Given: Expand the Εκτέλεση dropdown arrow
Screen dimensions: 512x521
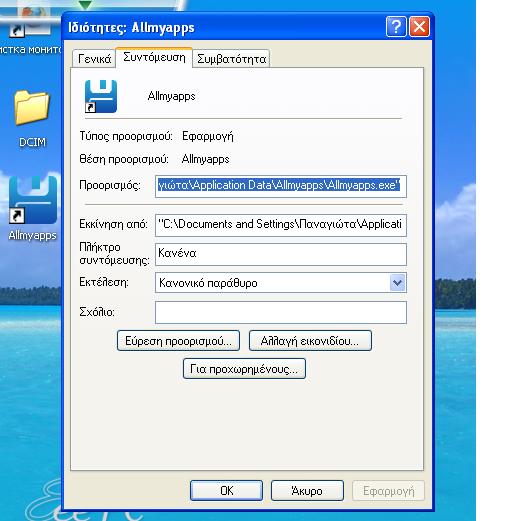Looking at the screenshot, I should pyautogui.click(x=397, y=283).
